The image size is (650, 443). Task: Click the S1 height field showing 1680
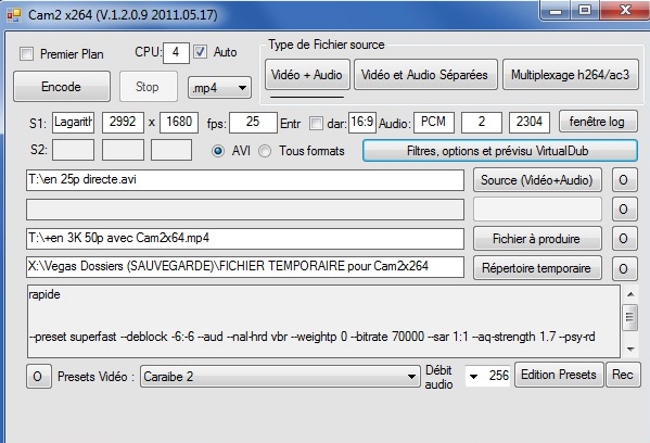[x=179, y=123]
